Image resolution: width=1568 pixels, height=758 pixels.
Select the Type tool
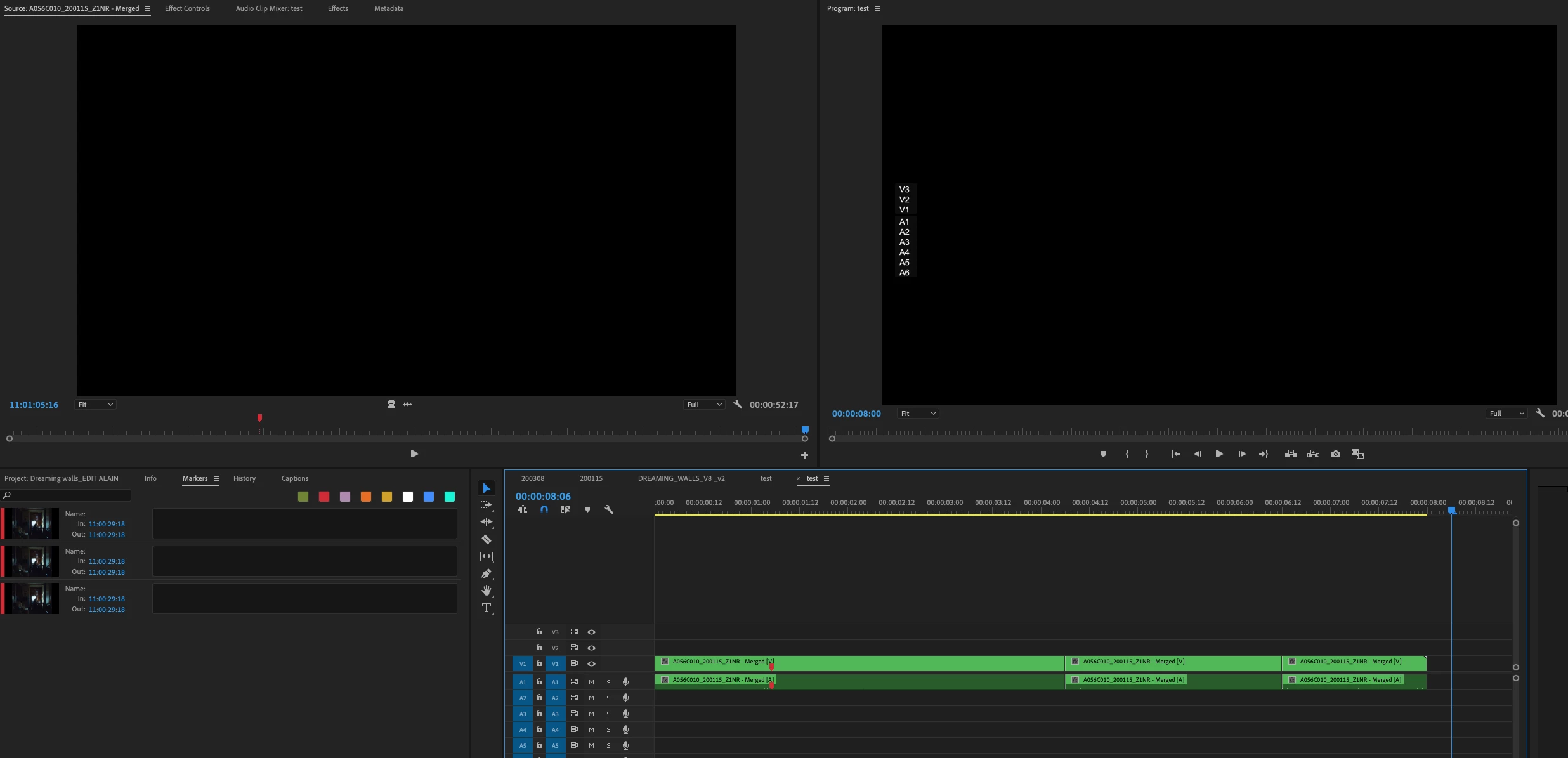coord(487,608)
